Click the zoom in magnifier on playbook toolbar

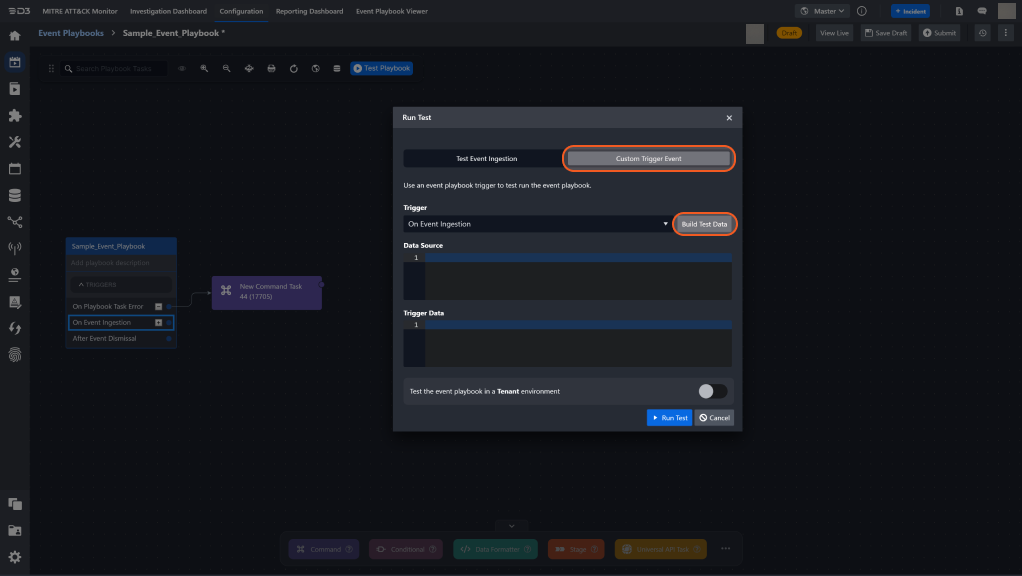(x=204, y=69)
